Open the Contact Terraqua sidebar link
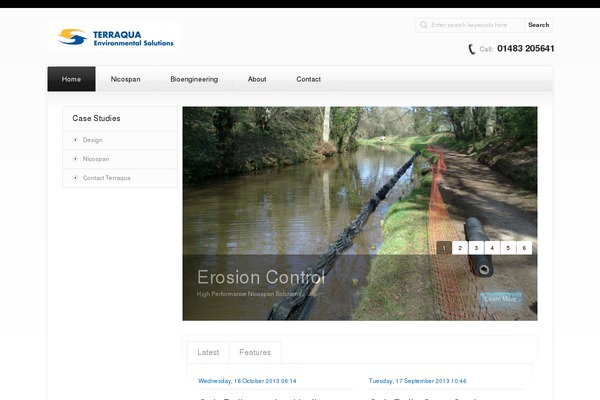This screenshot has width=600, height=400. click(x=106, y=178)
